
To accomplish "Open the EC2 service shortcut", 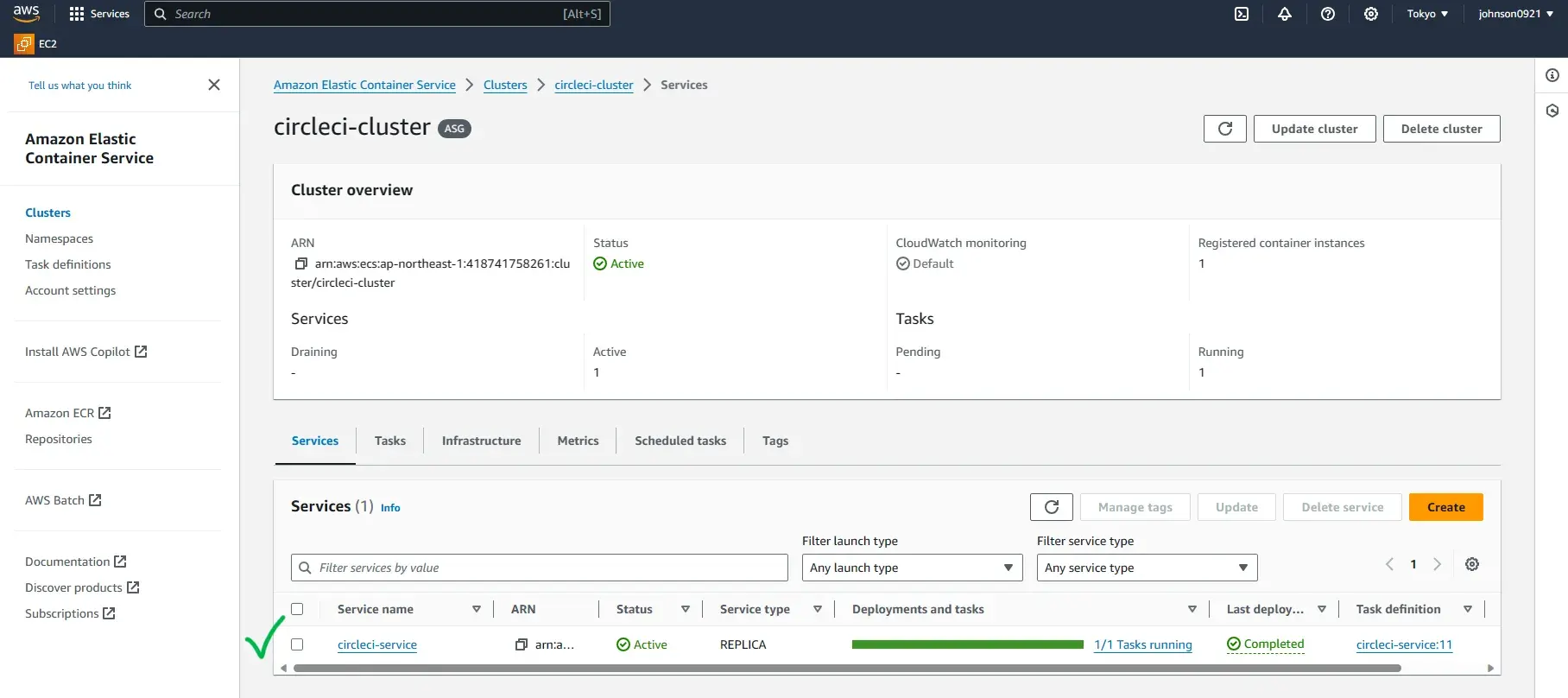I will [x=36, y=43].
